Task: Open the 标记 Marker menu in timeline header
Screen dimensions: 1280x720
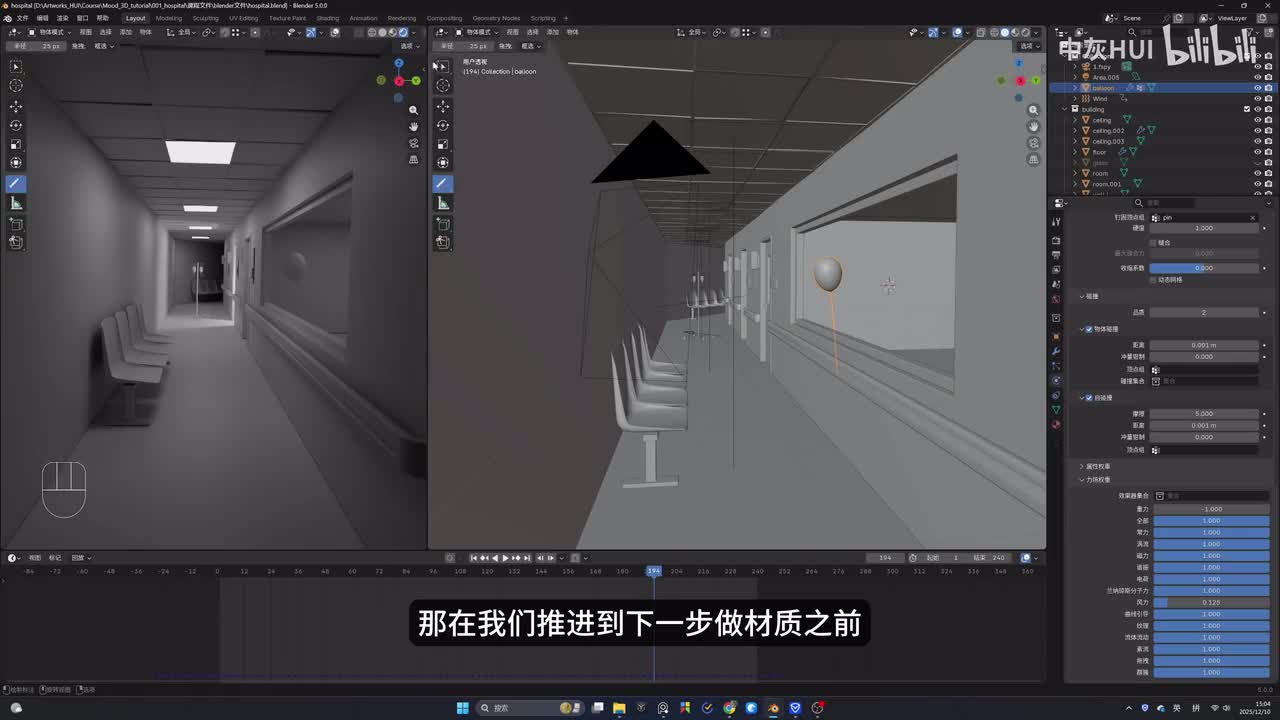Action: [55, 558]
